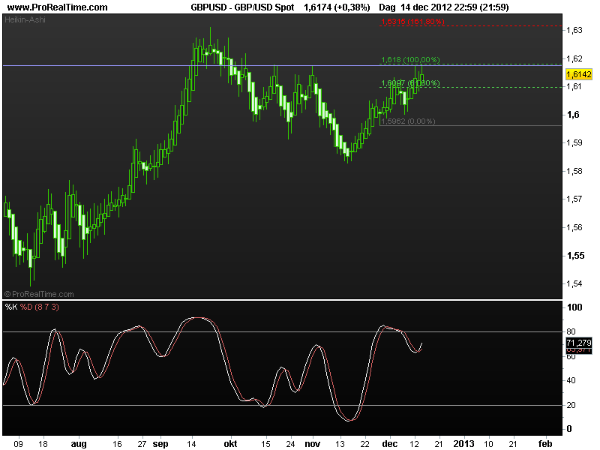The height and width of the screenshot is (450, 600).
Task: Click the bold 1,55 price axis label
Action: pos(576,256)
